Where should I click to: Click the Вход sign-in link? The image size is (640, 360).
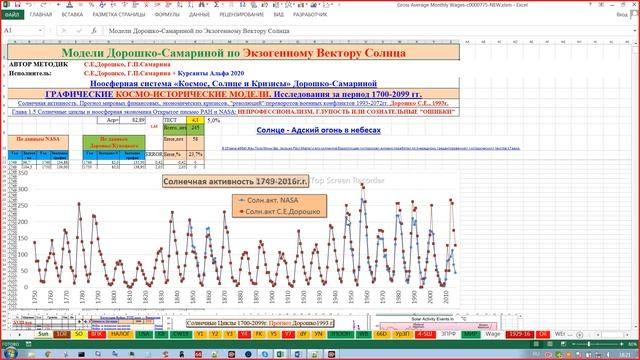pyautogui.click(x=622, y=15)
